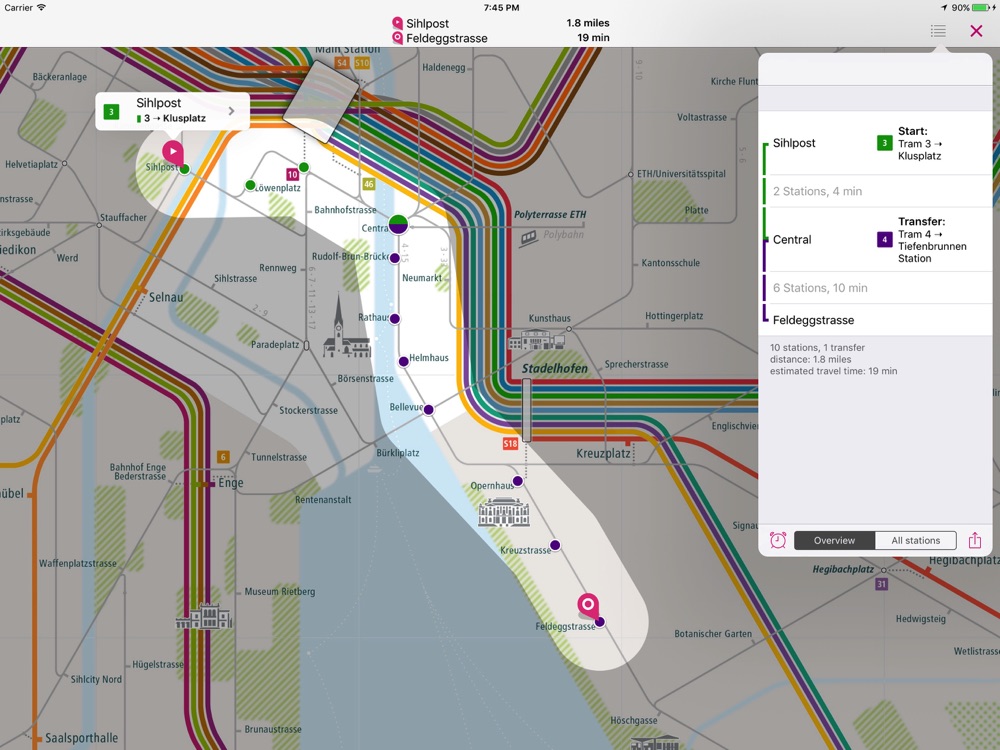Screen dimensions: 1000x750
Task: Select the Kreuzstrasse stop dot on map
Action: pyautogui.click(x=555, y=545)
